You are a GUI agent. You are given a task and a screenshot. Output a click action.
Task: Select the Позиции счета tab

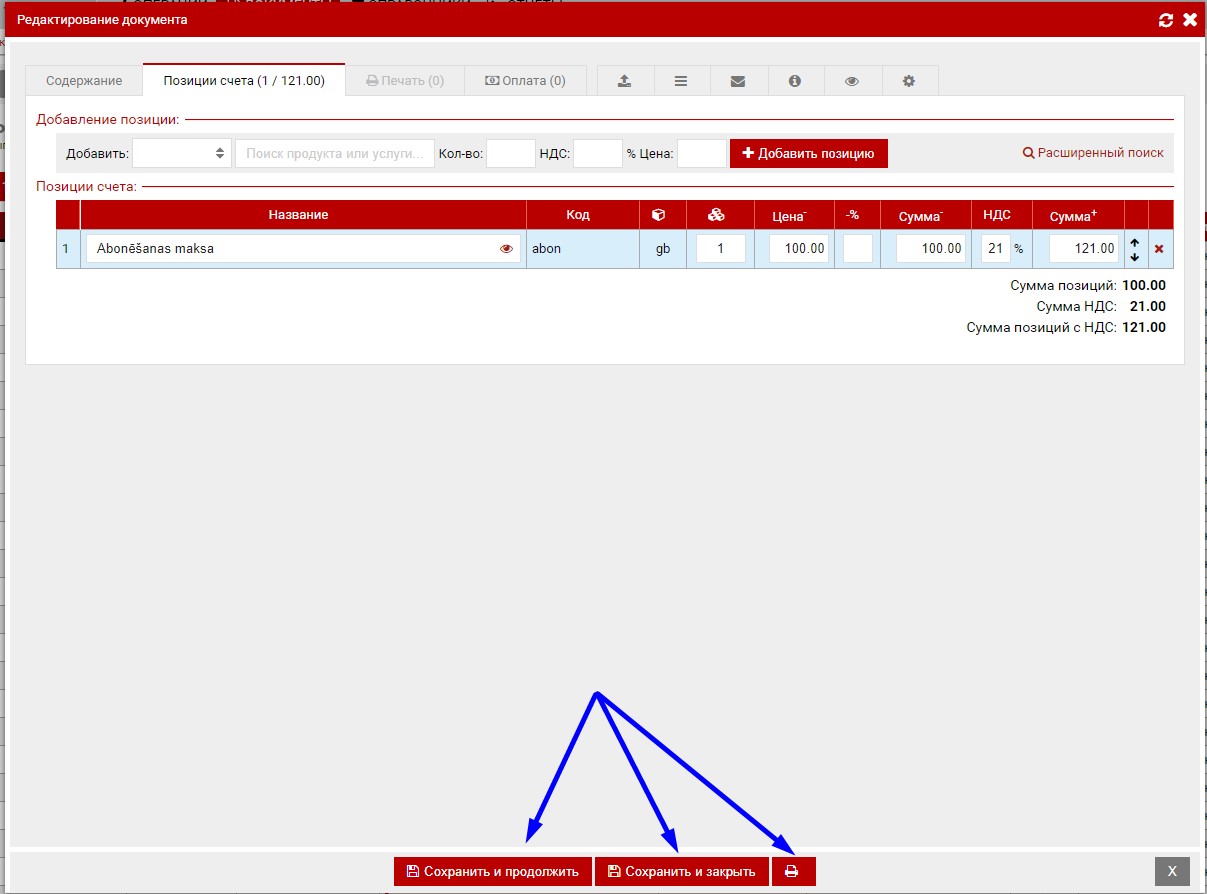click(x=244, y=81)
